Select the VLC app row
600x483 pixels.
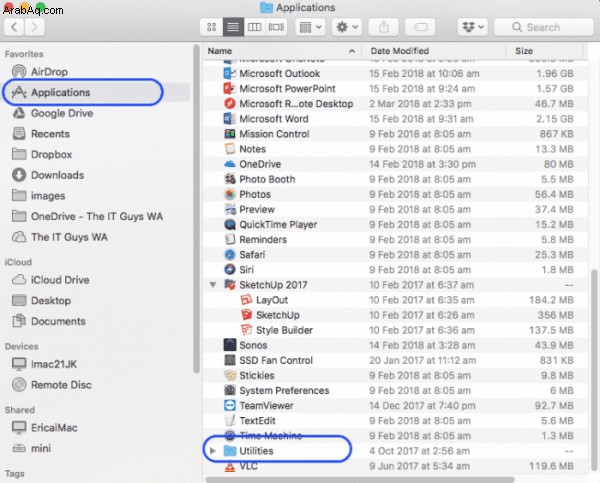point(395,466)
